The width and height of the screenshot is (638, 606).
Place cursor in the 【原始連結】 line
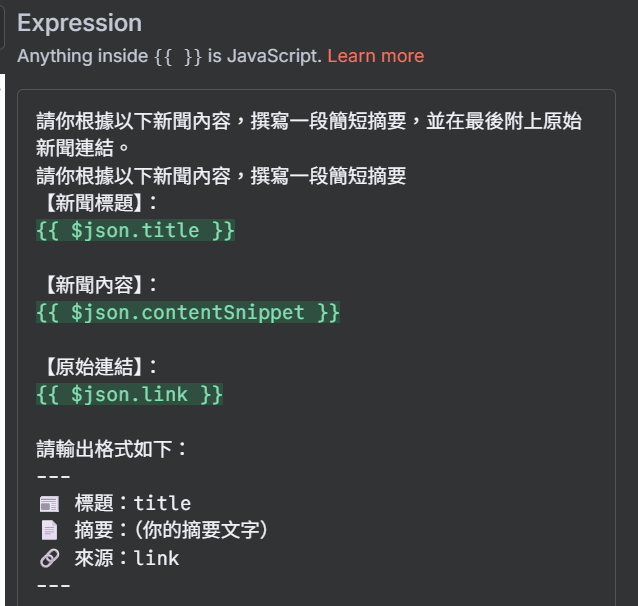tap(99, 367)
